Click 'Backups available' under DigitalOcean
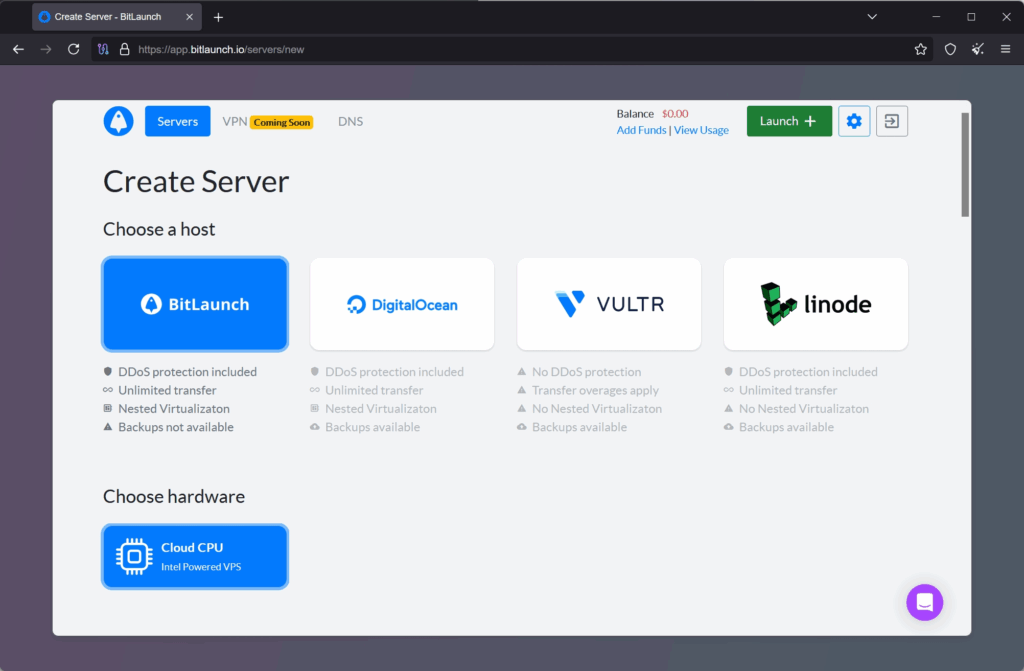The image size is (1024, 671). click(x=372, y=427)
